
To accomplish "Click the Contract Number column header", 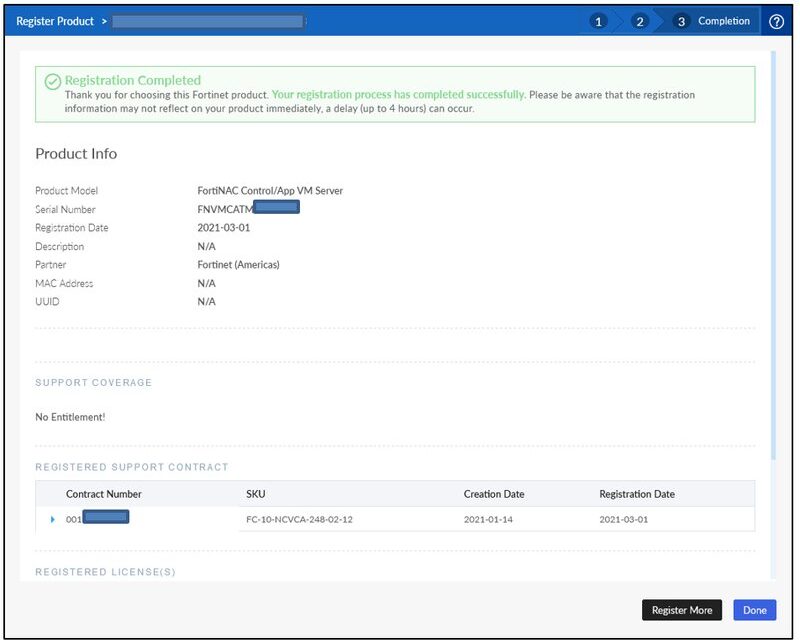I will click(x=104, y=494).
